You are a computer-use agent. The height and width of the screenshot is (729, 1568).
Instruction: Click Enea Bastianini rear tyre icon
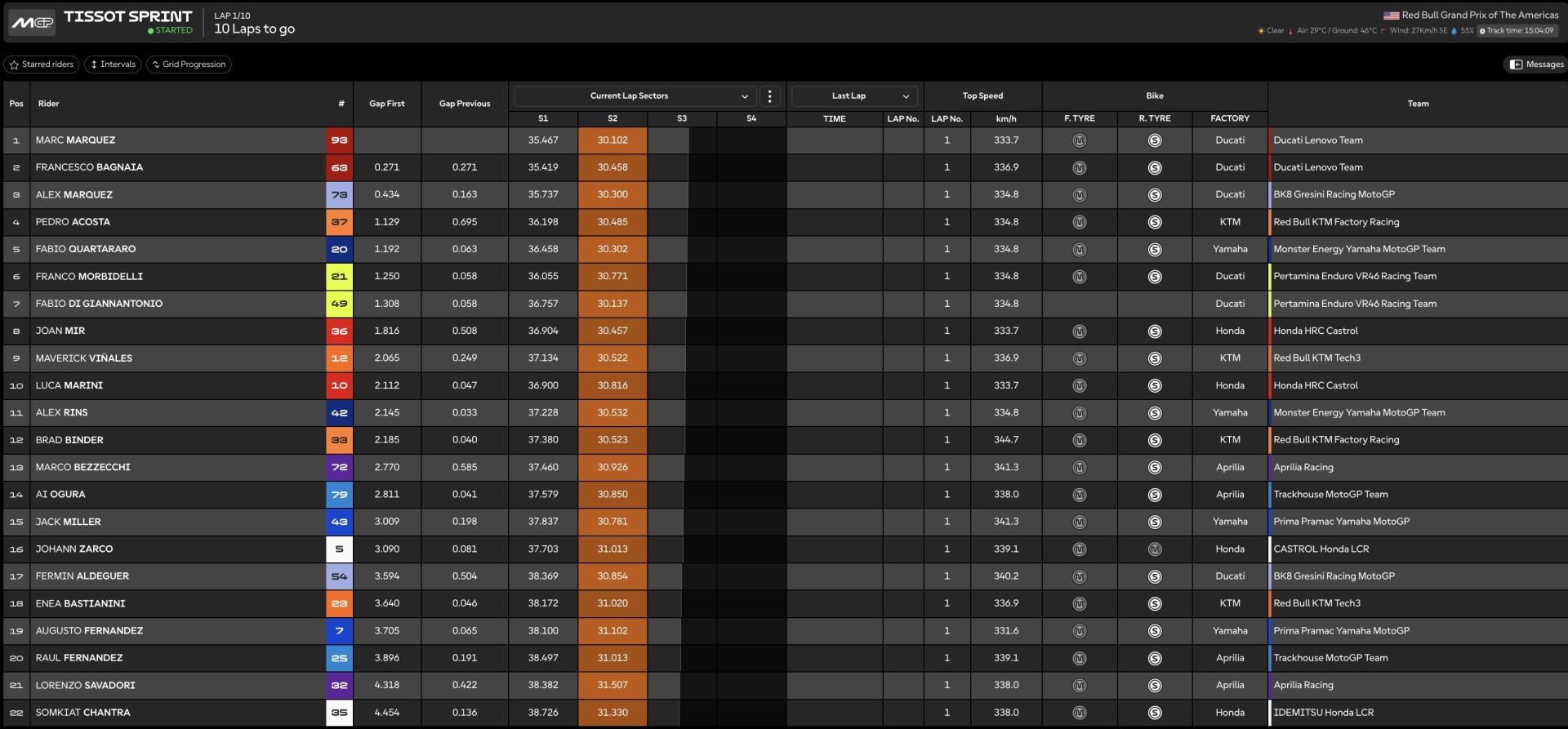pos(1155,604)
